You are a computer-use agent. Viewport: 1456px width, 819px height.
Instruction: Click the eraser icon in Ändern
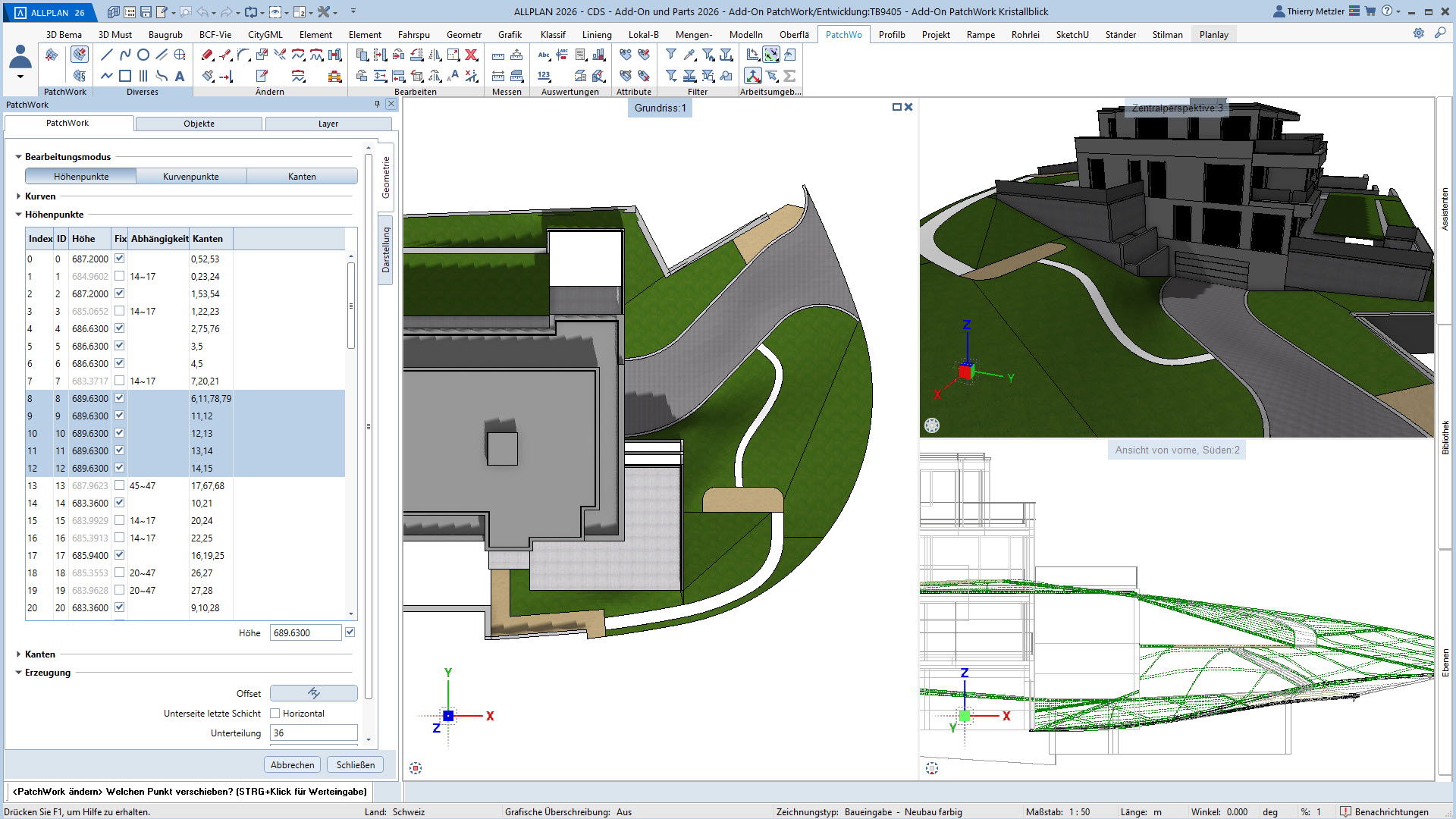point(207,55)
